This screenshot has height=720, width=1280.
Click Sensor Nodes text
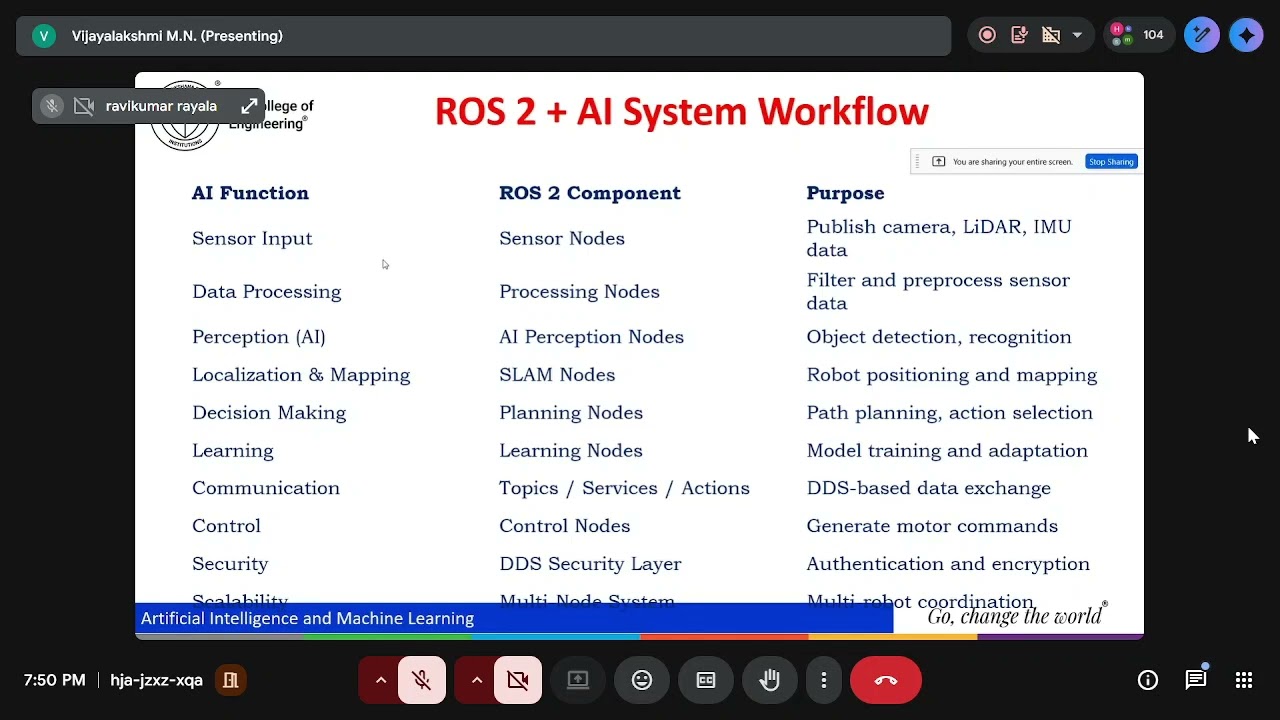pyautogui.click(x=562, y=238)
